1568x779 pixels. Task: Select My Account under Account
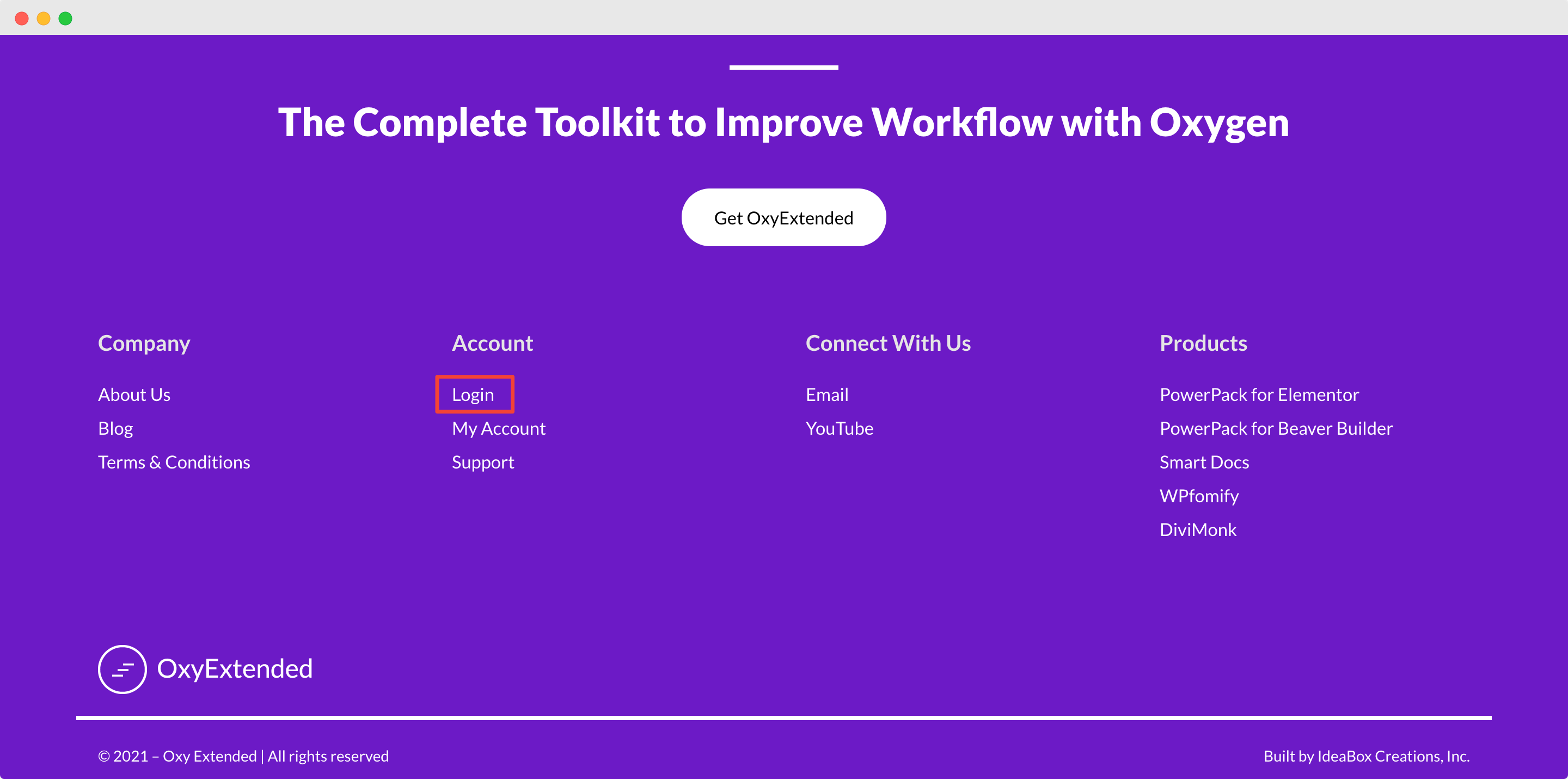[499, 428]
